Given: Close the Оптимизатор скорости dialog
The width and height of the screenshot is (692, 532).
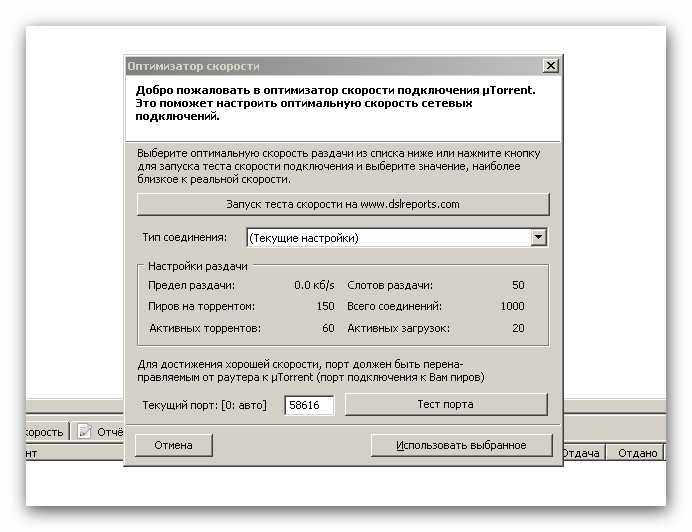Looking at the screenshot, I should point(550,66).
